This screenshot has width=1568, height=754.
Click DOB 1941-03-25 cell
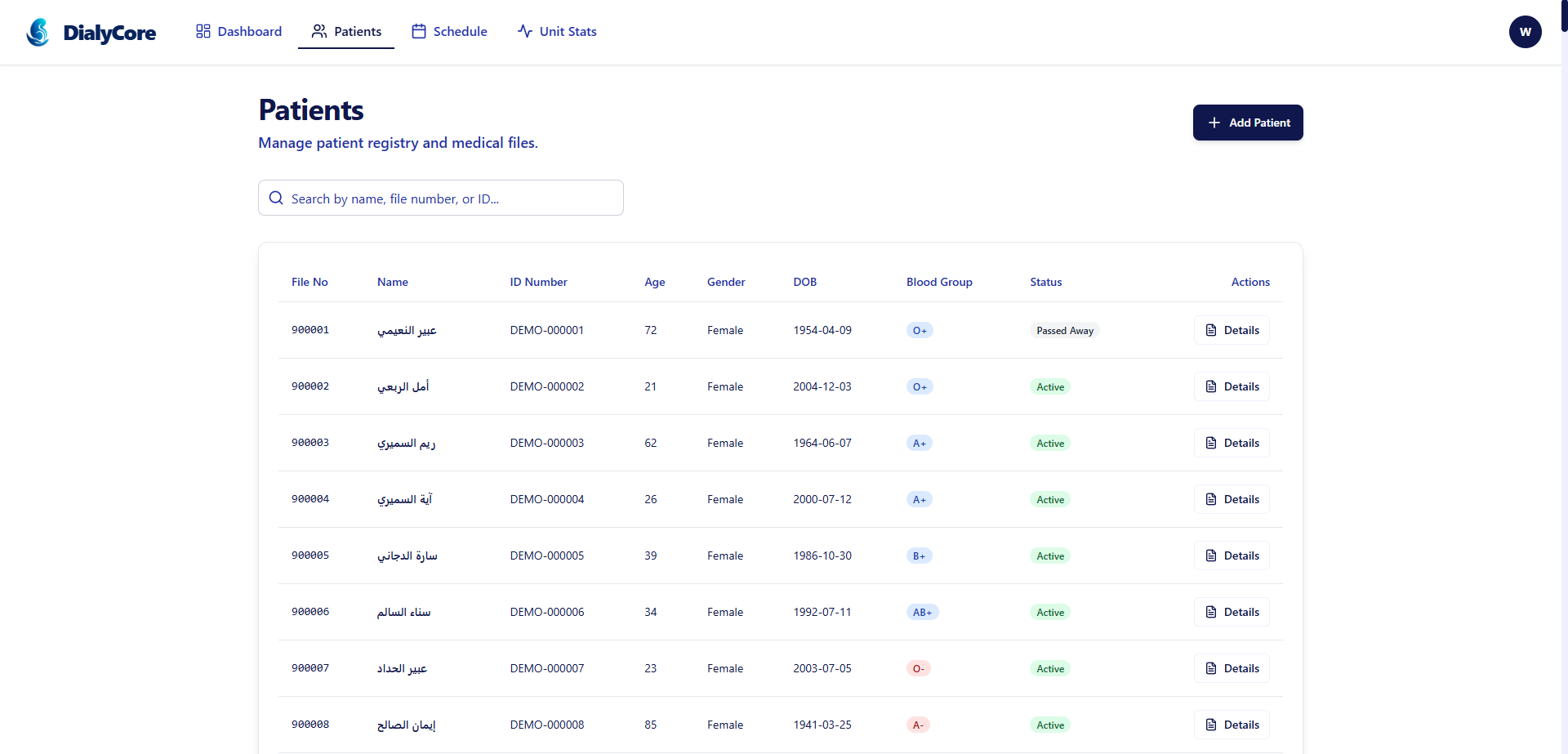click(x=822, y=725)
